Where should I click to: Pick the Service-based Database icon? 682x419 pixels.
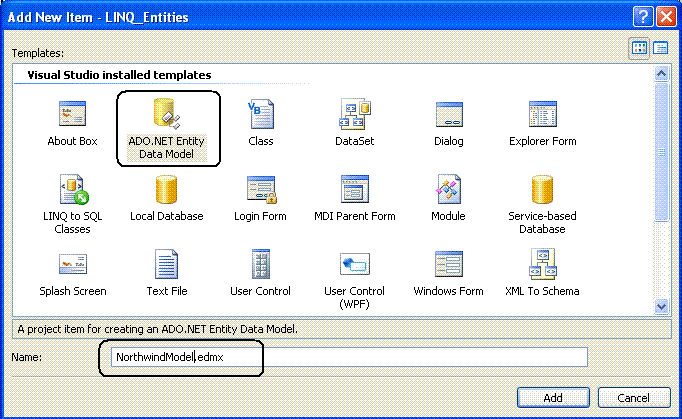542,189
